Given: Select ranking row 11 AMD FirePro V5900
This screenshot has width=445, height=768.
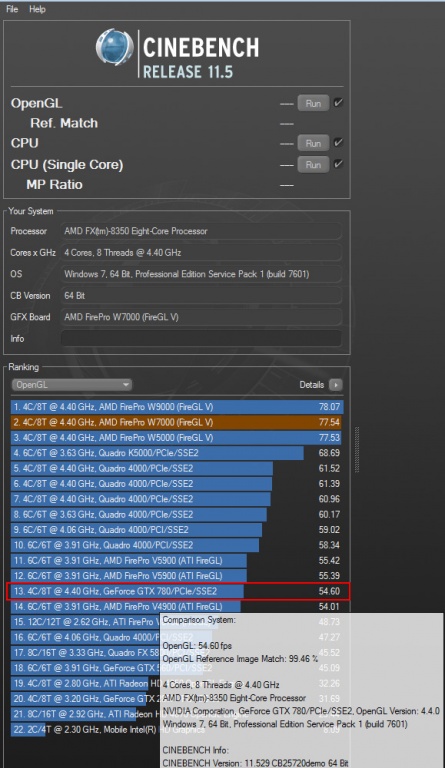Looking at the screenshot, I should 176,560.
